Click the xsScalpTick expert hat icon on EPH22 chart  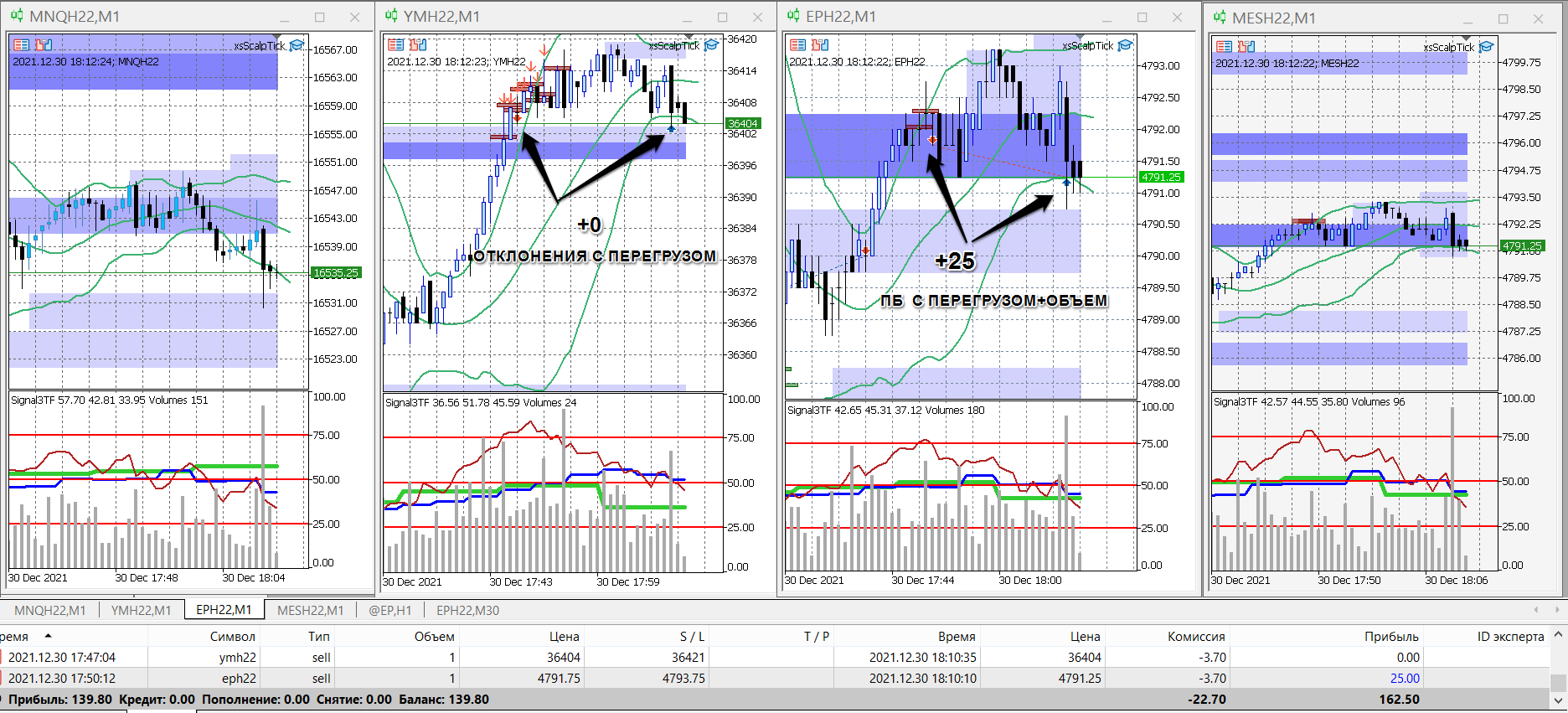[x=1125, y=45]
